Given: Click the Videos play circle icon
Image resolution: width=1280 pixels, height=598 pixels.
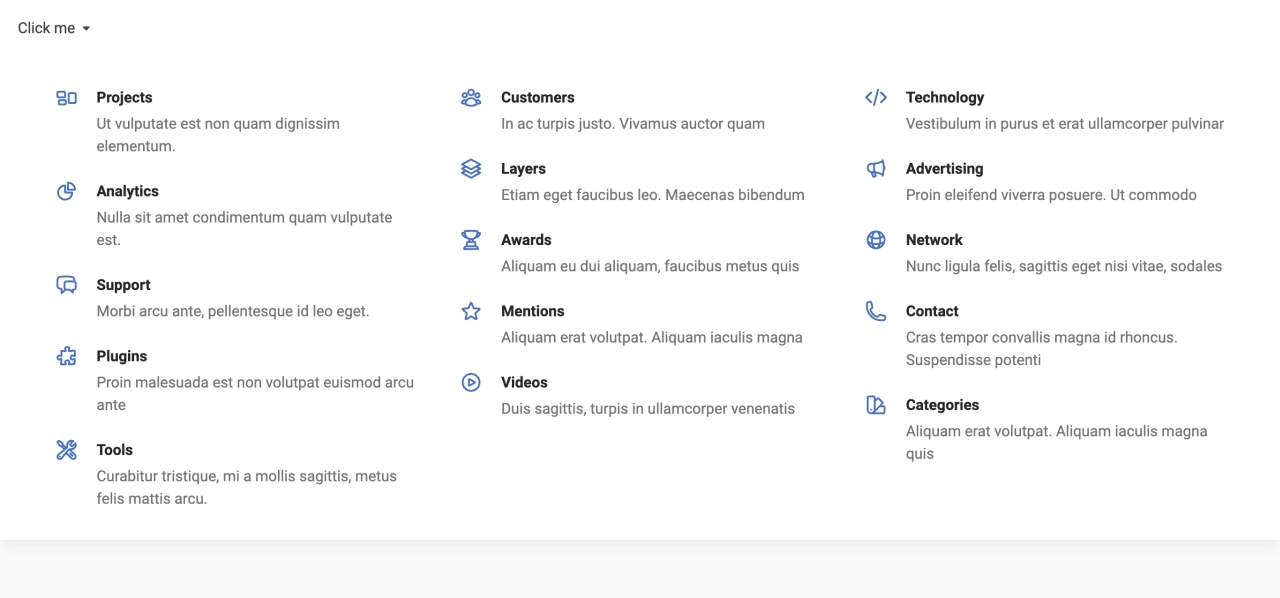Looking at the screenshot, I should tap(471, 382).
